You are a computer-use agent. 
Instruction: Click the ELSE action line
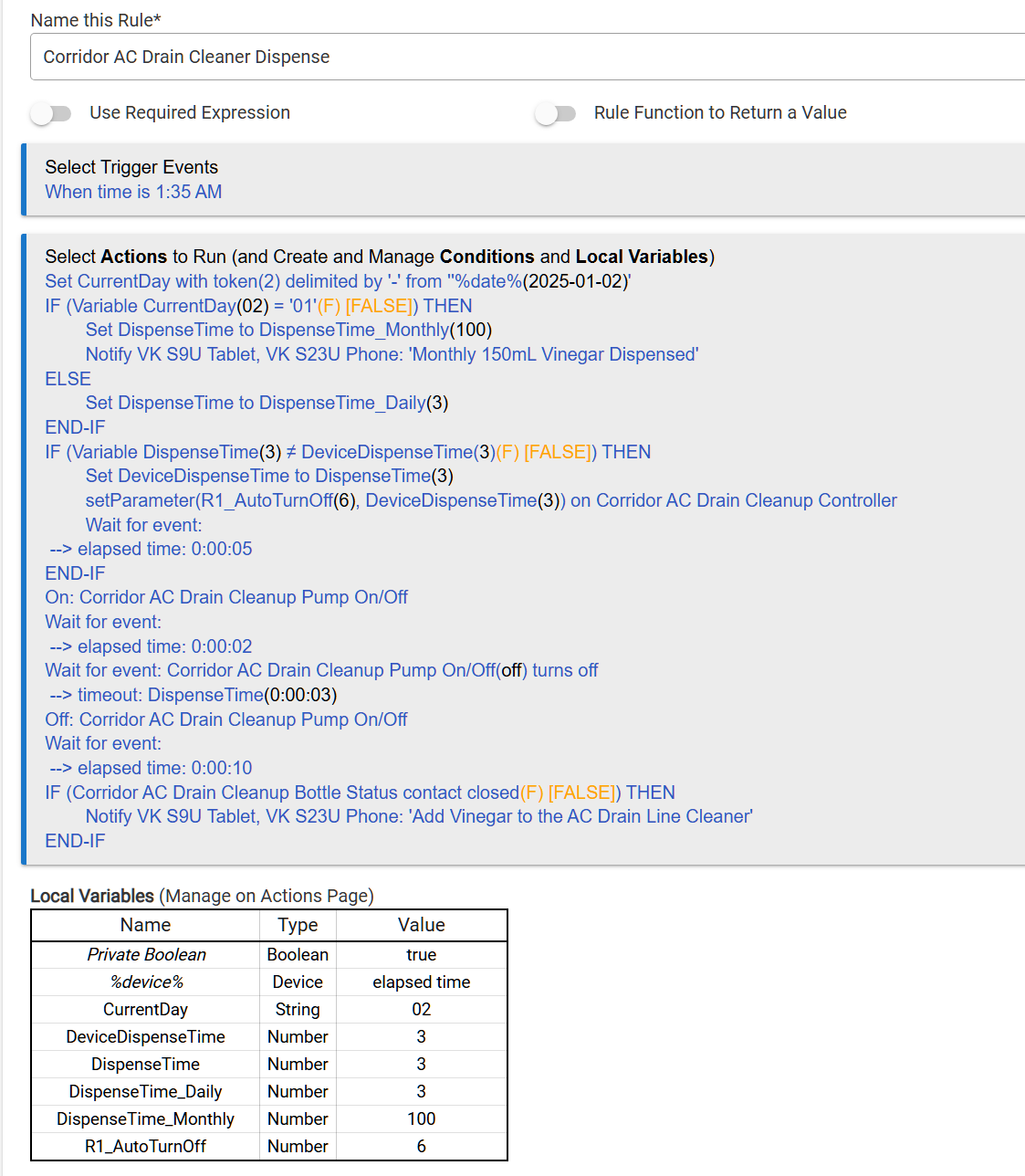[68, 379]
